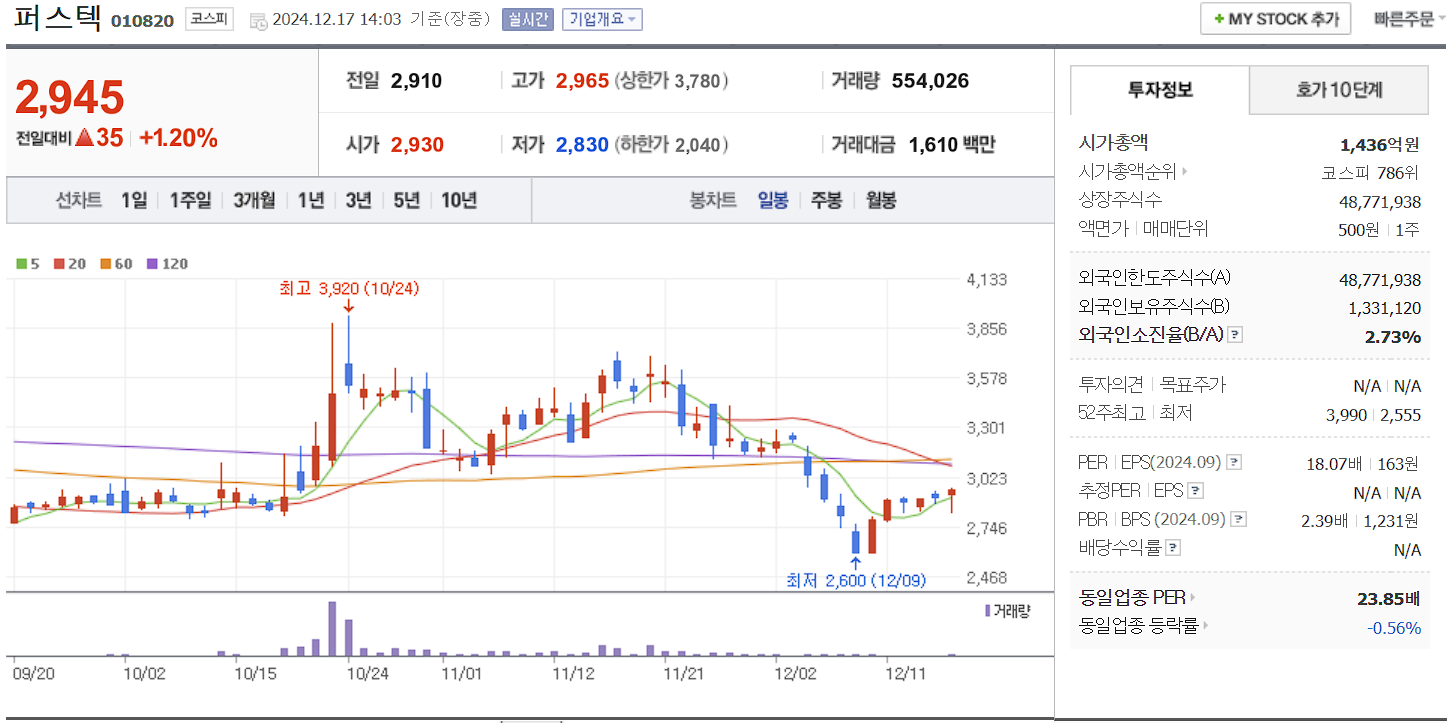This screenshot has width=1452, height=723.
Task: Click the help icon beside PER EPS(2024.09)
Action: coord(1233,462)
